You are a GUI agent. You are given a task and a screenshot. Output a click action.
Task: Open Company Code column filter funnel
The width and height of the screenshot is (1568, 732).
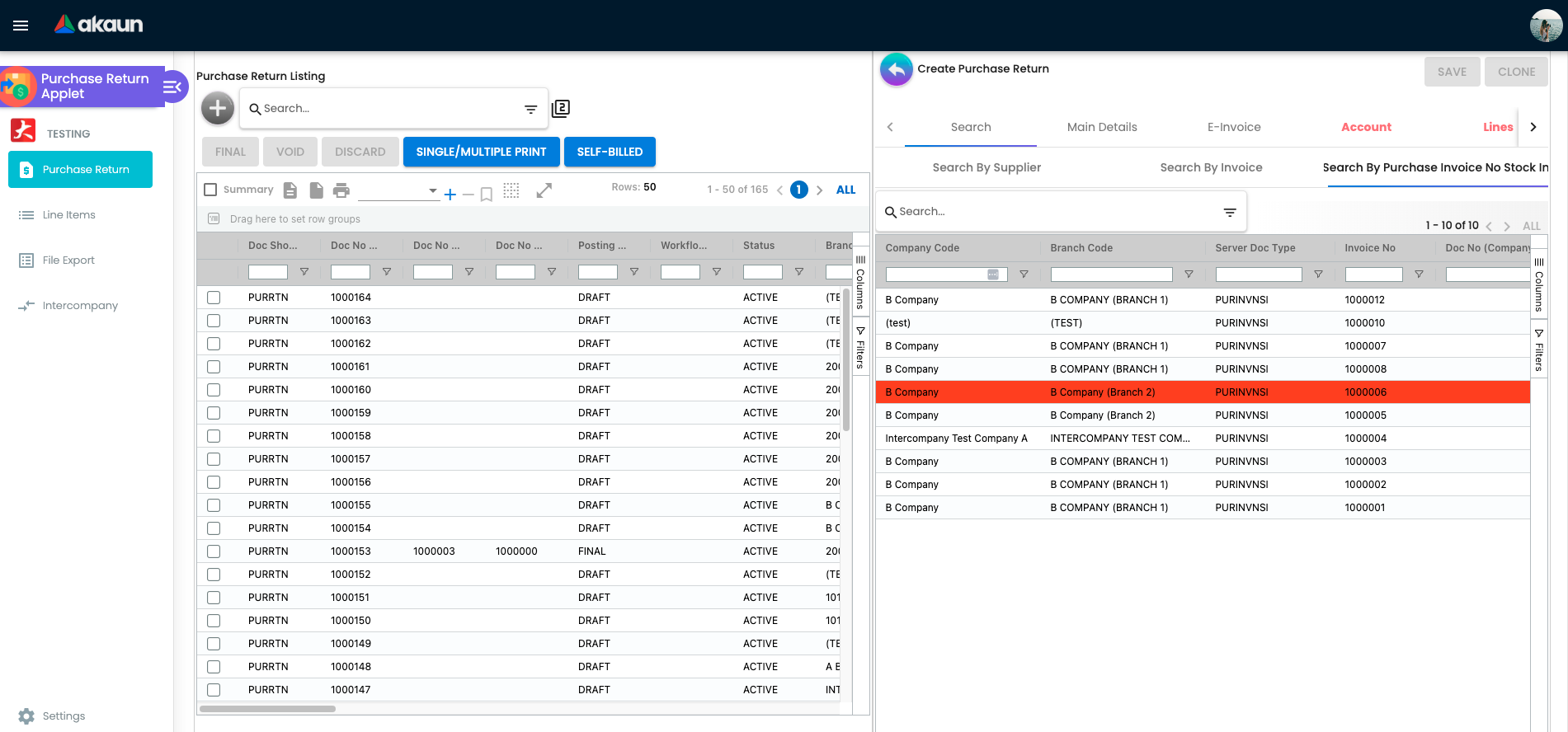point(1024,274)
